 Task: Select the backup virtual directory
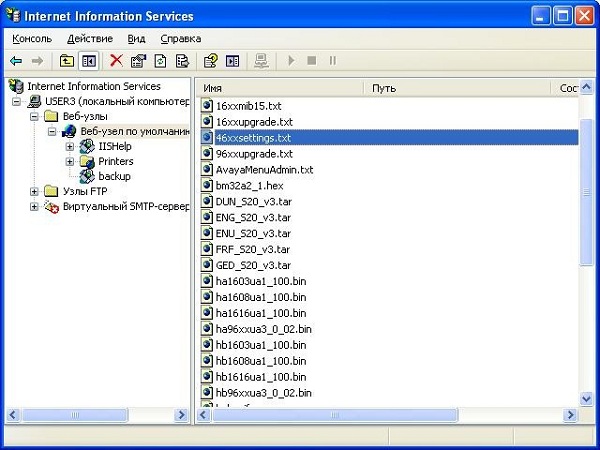coord(114,176)
